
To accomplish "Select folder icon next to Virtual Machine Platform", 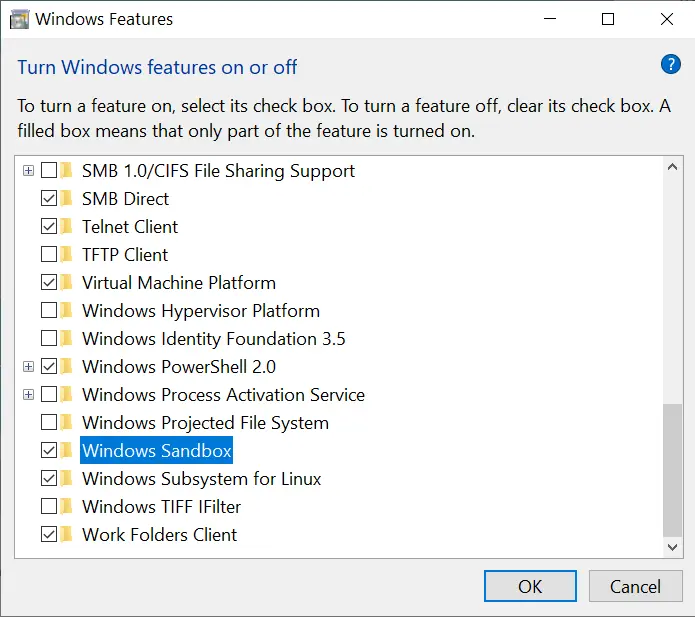I will click(x=66, y=283).
